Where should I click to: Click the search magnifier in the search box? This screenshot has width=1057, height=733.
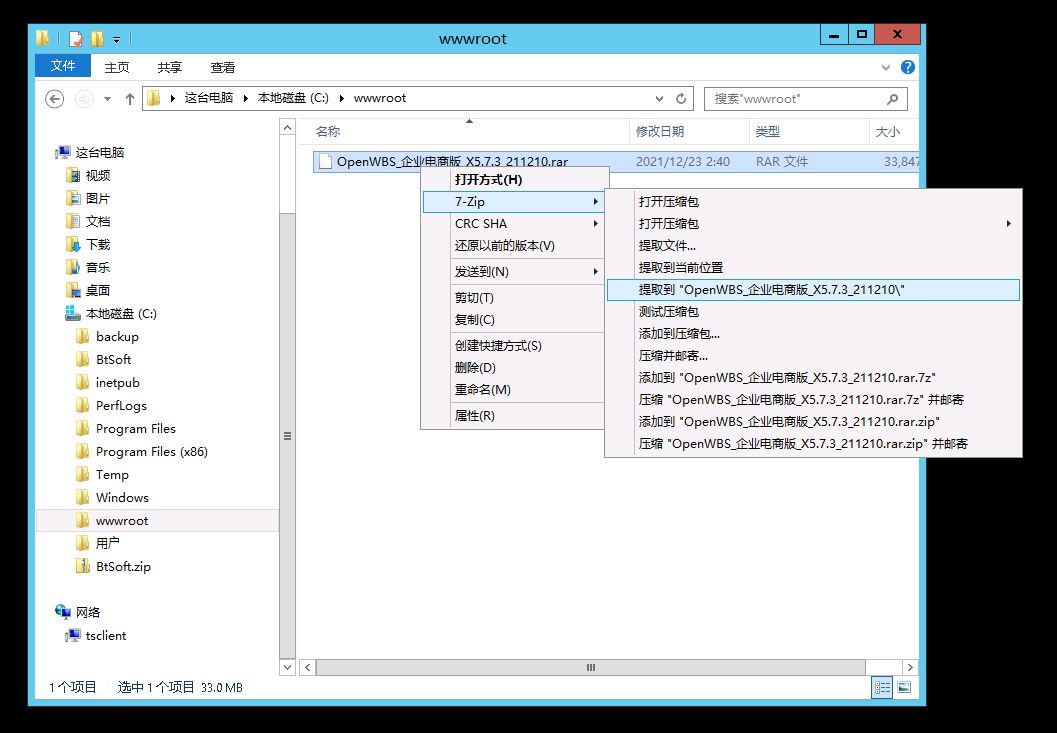click(892, 98)
